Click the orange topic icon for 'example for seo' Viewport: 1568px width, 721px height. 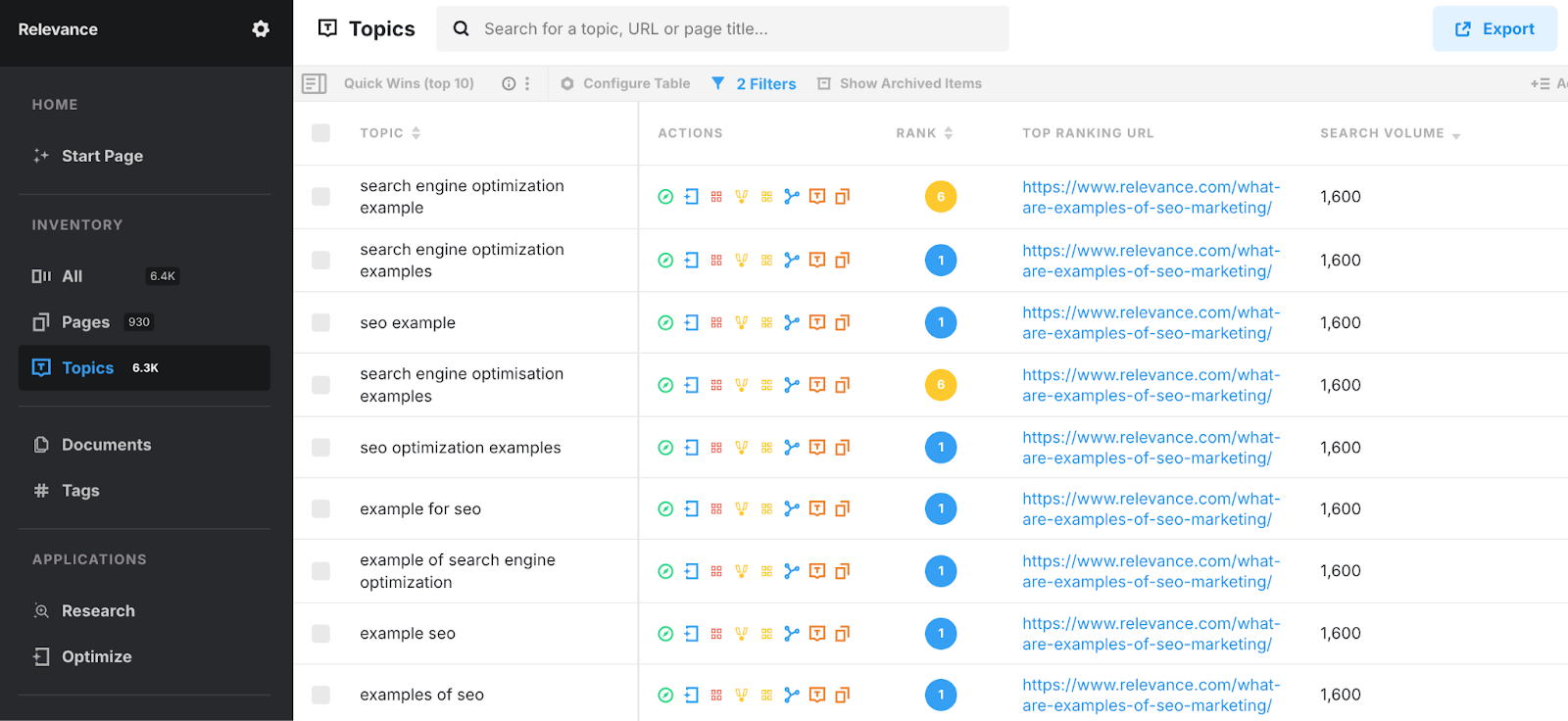pyautogui.click(x=817, y=508)
